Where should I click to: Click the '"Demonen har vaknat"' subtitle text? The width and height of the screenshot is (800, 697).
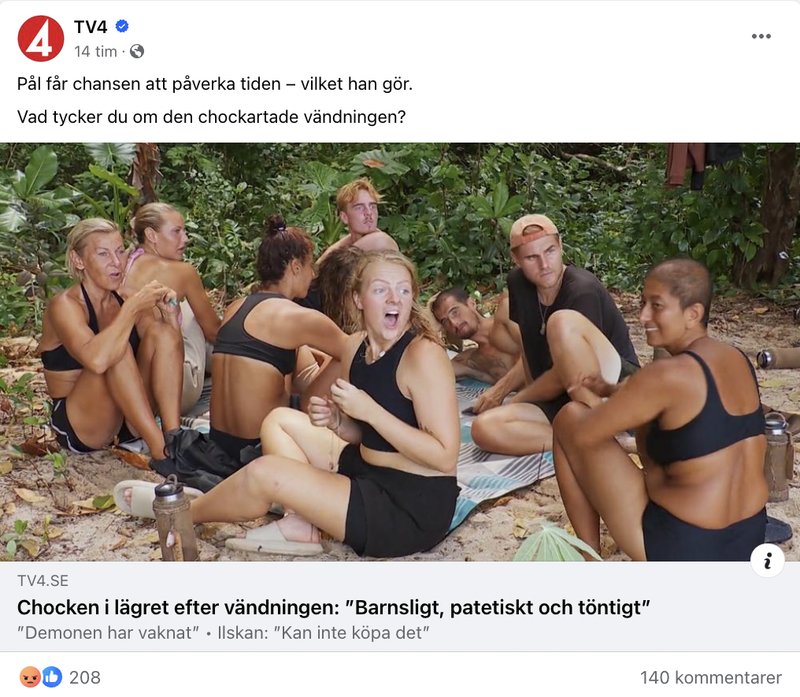(x=108, y=633)
